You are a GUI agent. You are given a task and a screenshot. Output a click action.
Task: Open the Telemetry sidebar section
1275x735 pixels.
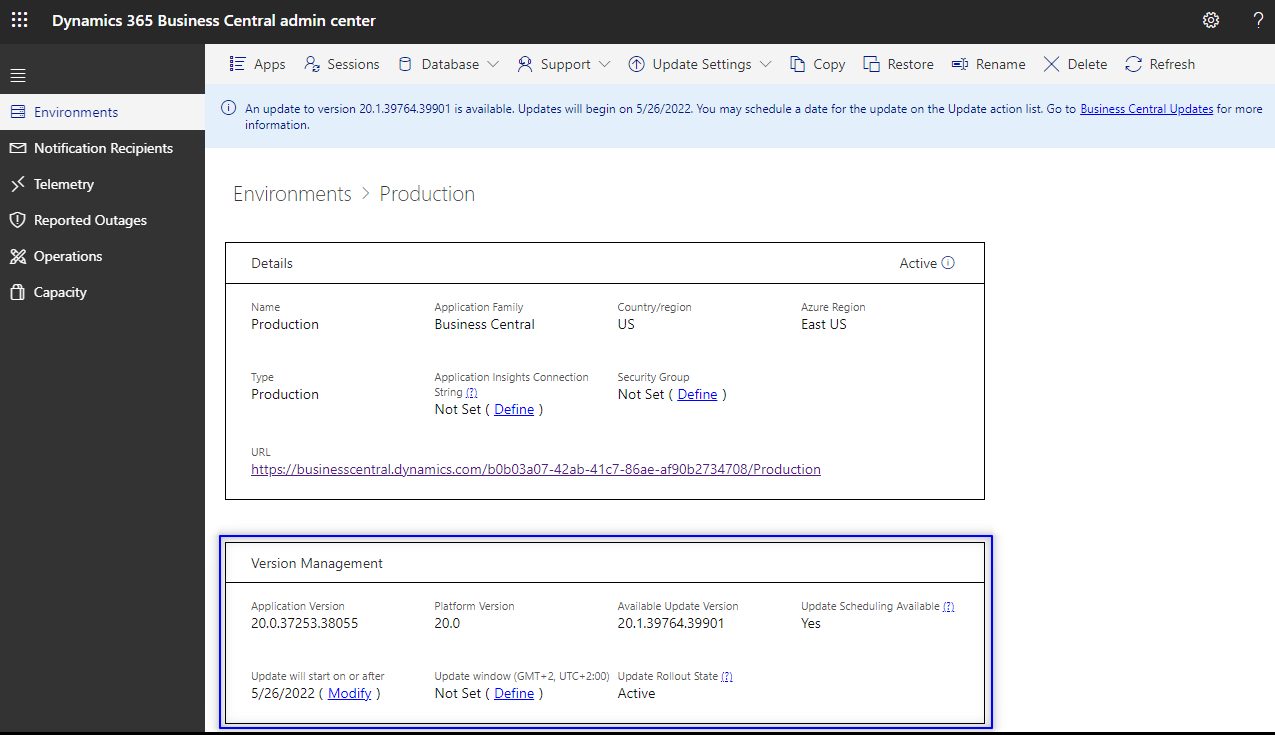point(64,183)
